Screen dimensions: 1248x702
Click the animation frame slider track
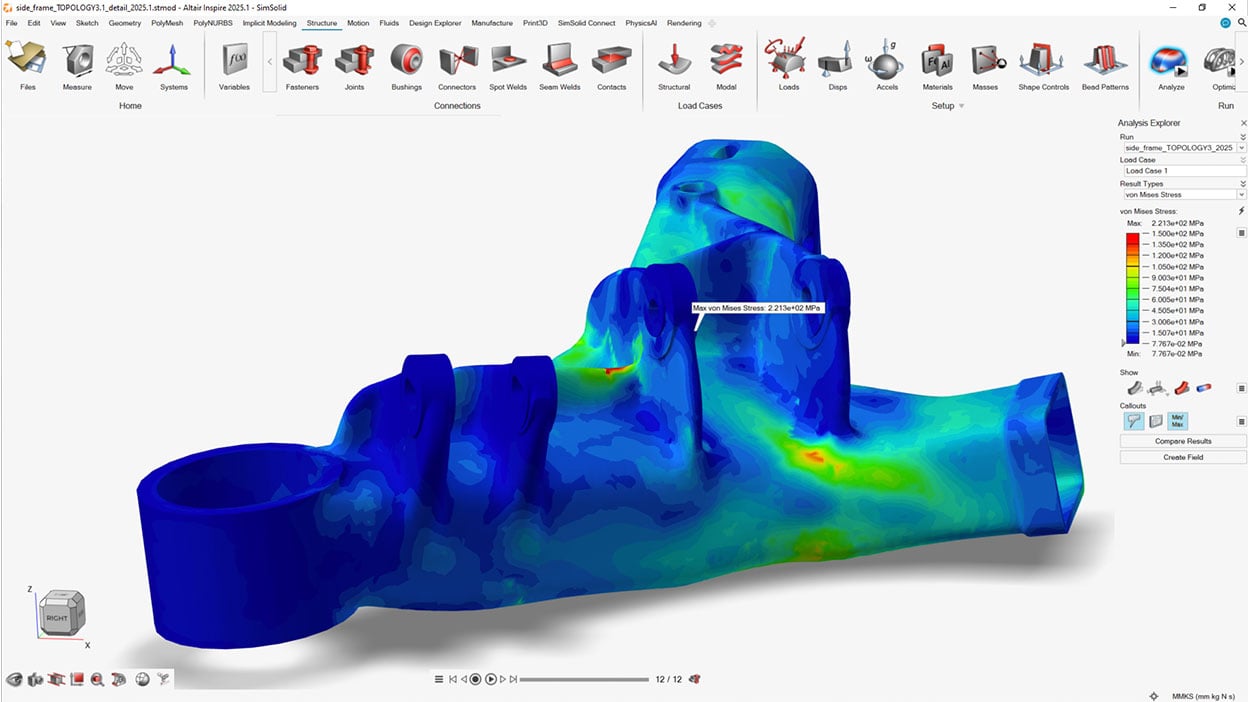tap(584, 680)
